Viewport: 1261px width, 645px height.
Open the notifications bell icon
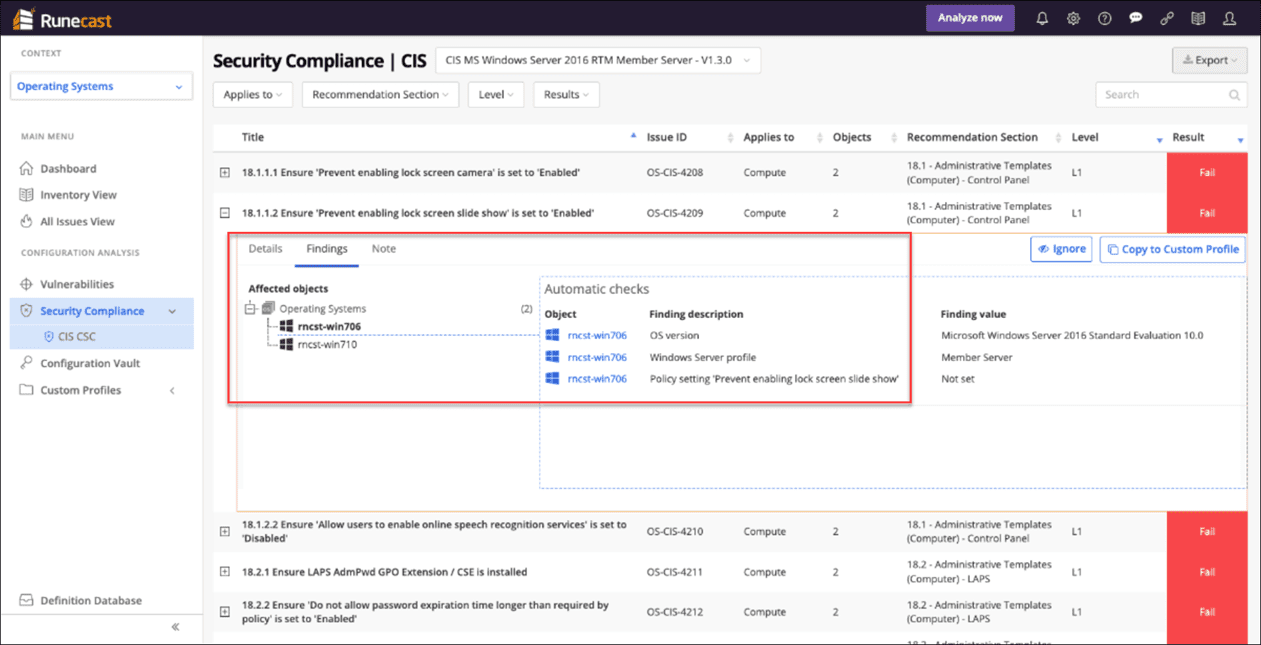(x=1042, y=18)
